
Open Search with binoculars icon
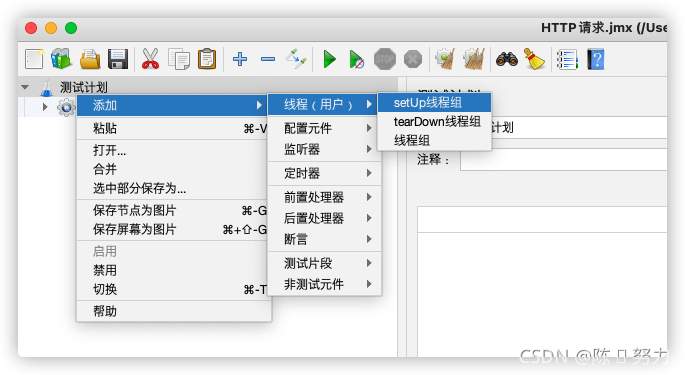click(507, 59)
